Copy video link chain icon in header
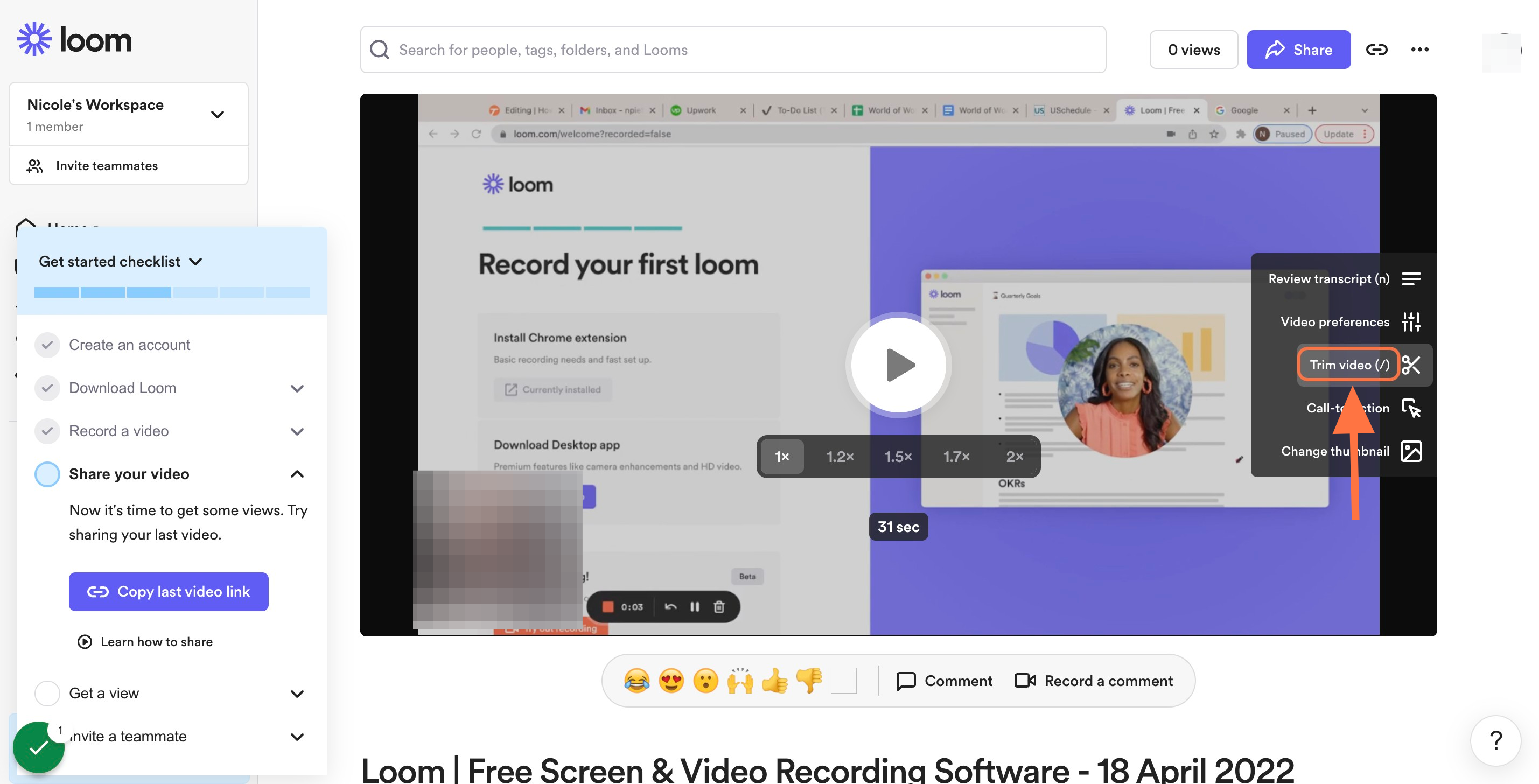 click(1376, 50)
